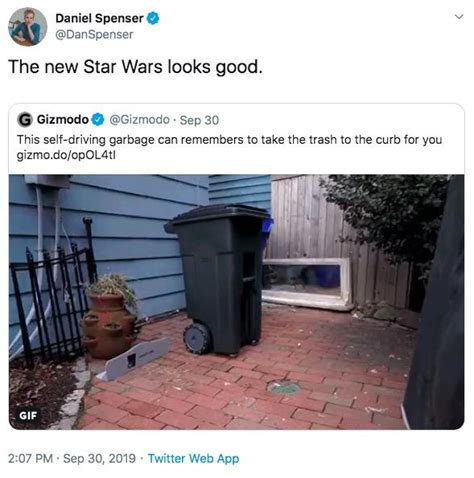Open the Gizmodo account name
Image resolution: width=474 pixels, height=478 pixels.
tap(63, 119)
